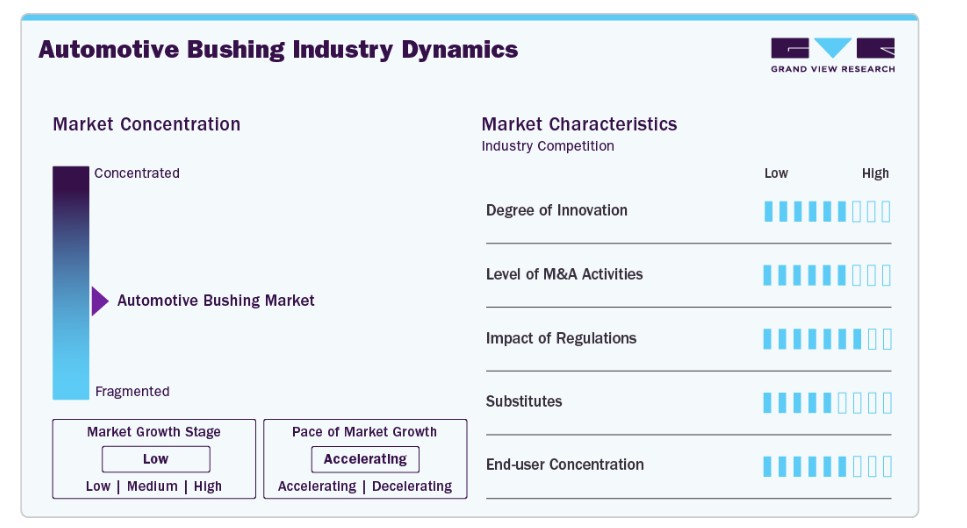Click the End-user Concentration rating bars
The height and width of the screenshot is (528, 967).
827,466
